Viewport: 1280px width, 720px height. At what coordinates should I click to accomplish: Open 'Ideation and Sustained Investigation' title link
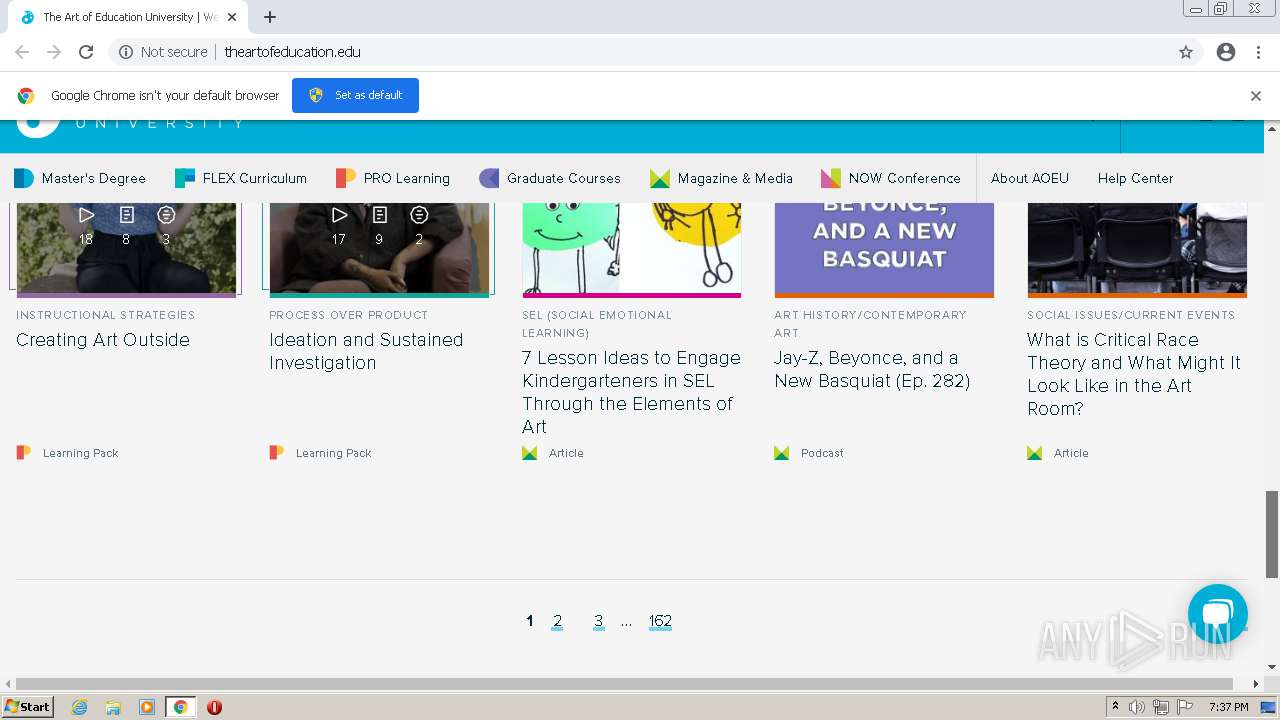pos(366,351)
